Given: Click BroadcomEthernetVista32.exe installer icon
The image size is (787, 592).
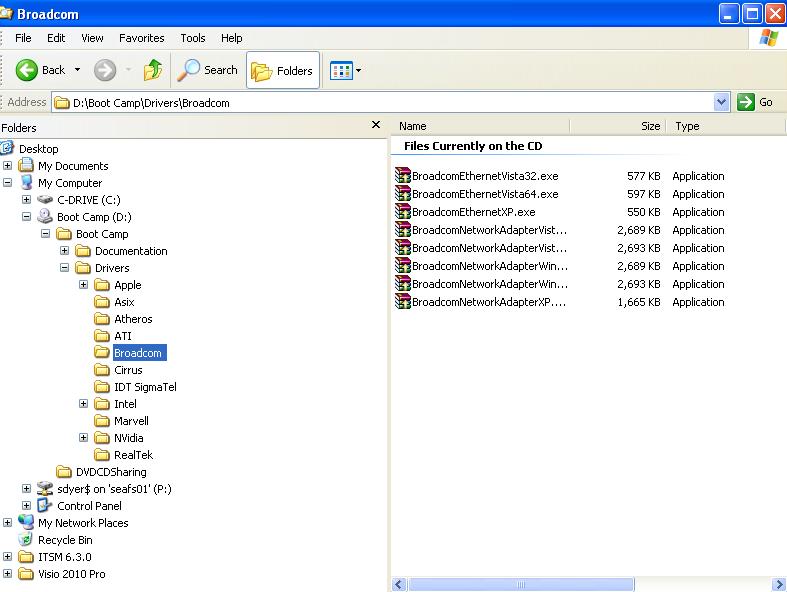Looking at the screenshot, I should (x=403, y=176).
